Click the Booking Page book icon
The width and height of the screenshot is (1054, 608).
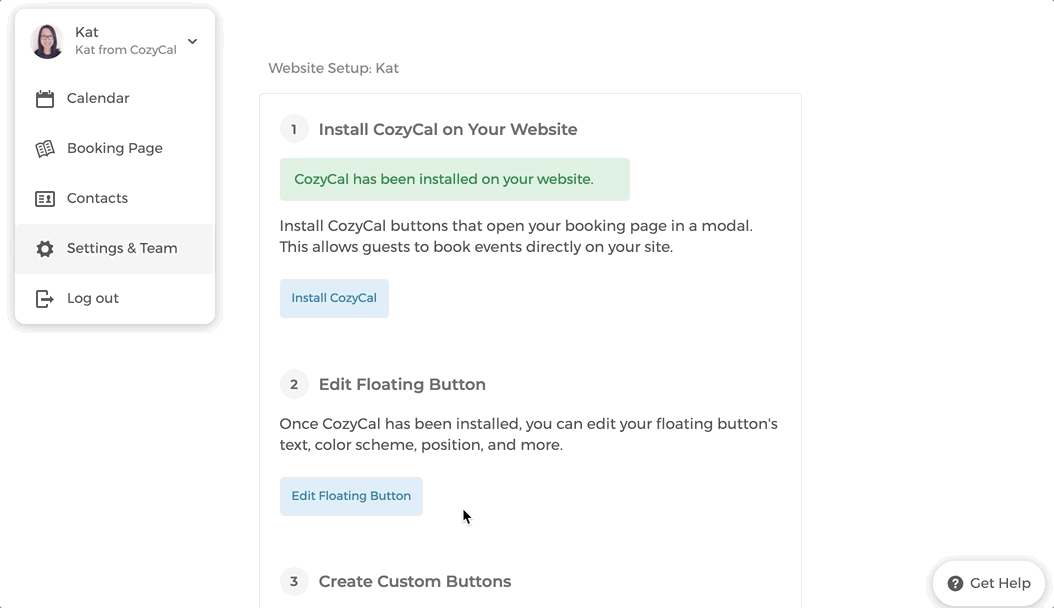pyautogui.click(x=45, y=149)
